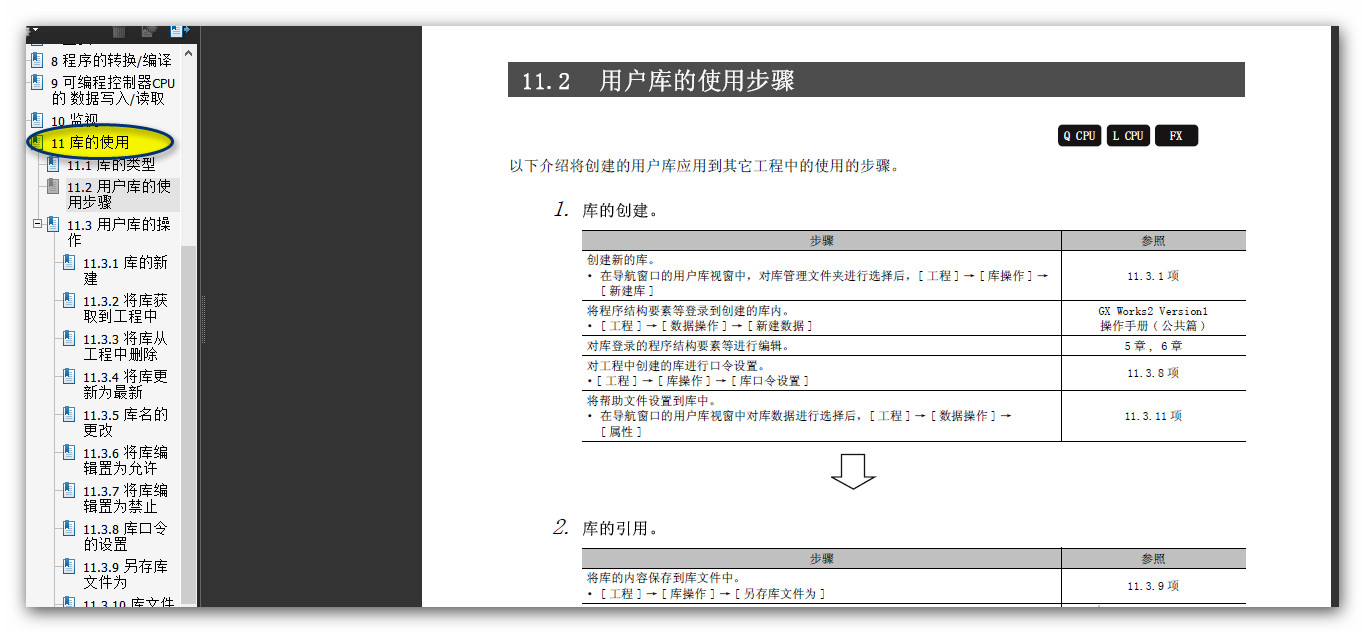The image size is (1365, 633).
Task: Click the bookmark icon for 11.3.4 将库更新为最新
Action: 69,377
